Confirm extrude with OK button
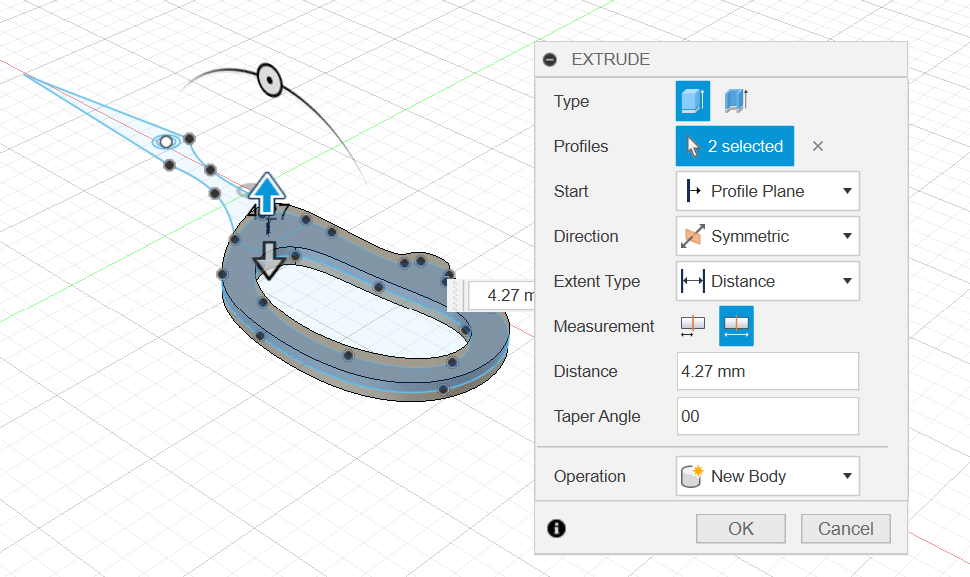The height and width of the screenshot is (577, 970). point(741,529)
